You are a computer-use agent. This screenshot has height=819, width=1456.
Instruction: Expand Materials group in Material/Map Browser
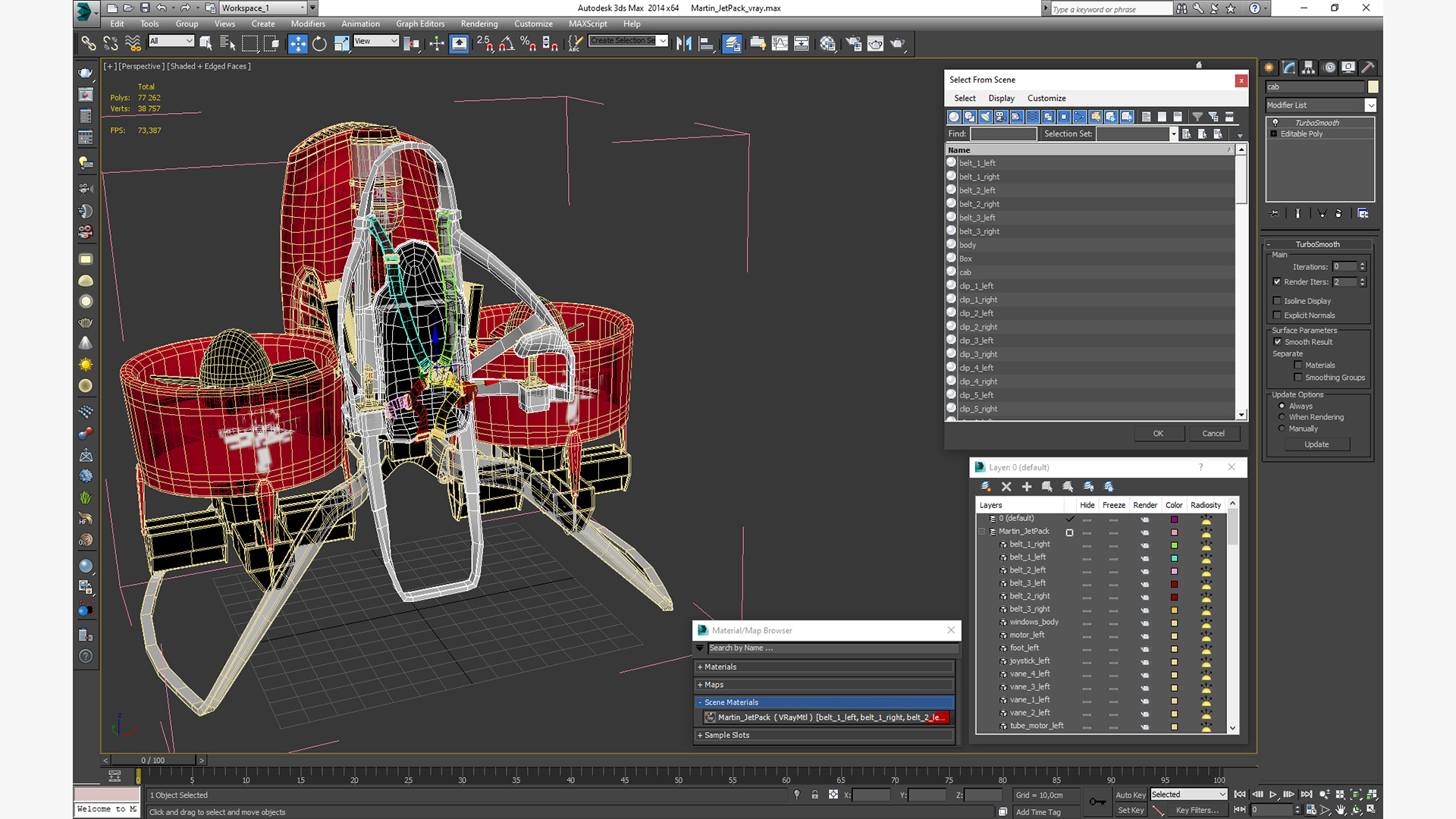pos(700,667)
